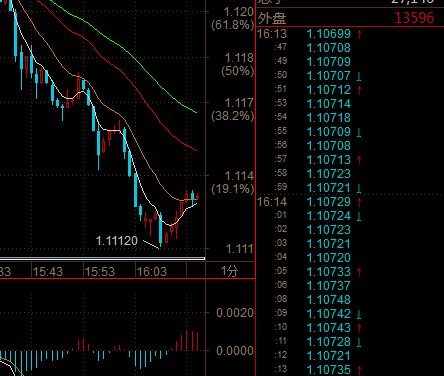Click the 1.114 (19.1%) price level
The image size is (444, 376).
coord(233,182)
